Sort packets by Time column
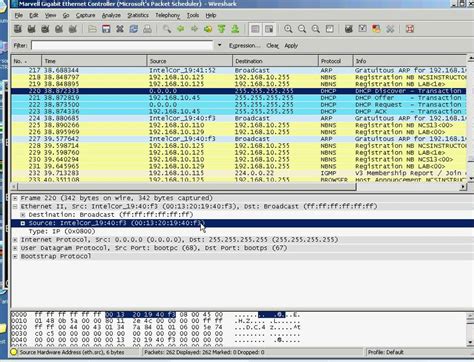Screen dimensions: 474x362 coord(94,61)
